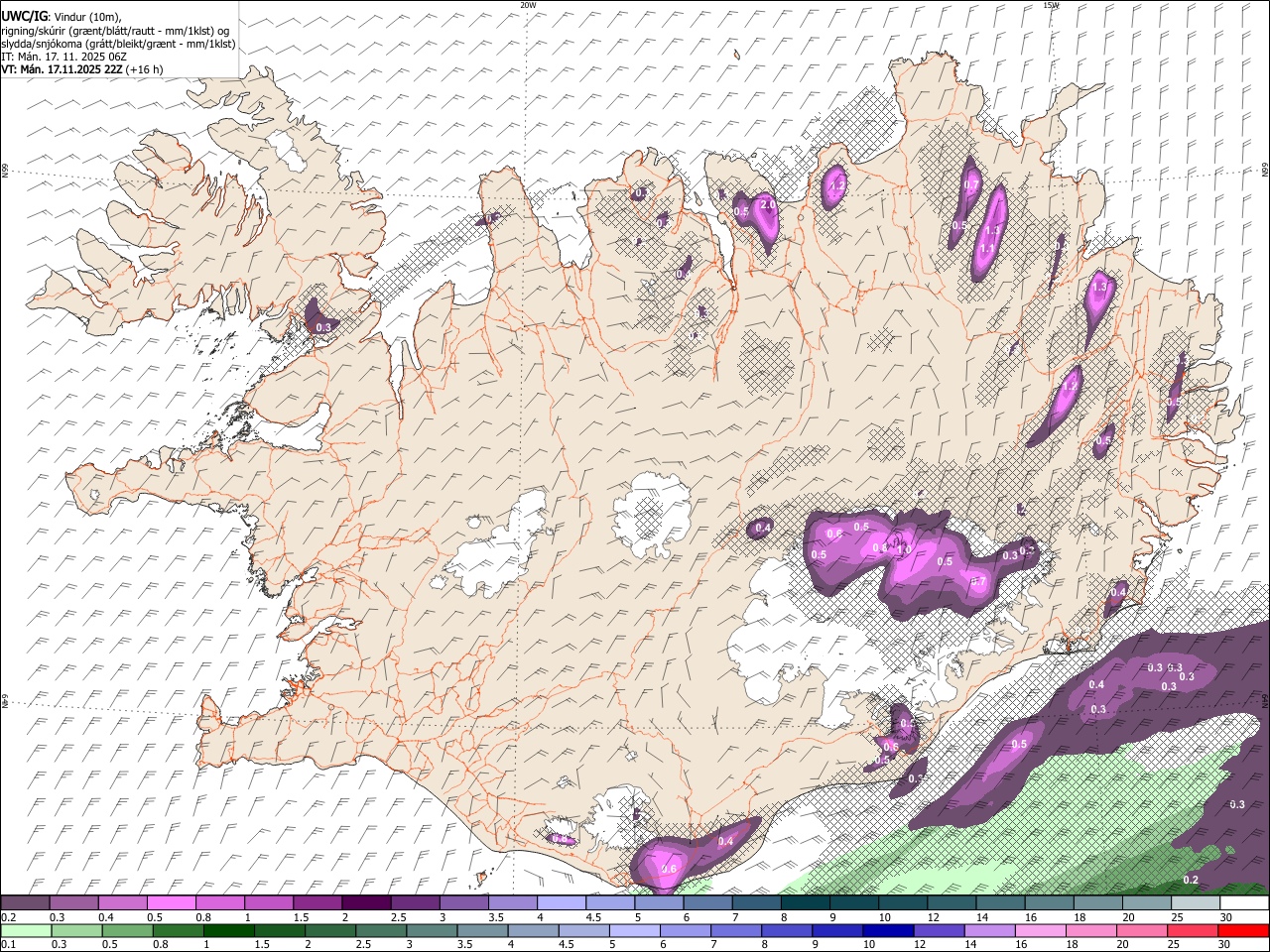Click the '2.0' precipitation value on the map
1270x952 pixels.
(x=767, y=204)
